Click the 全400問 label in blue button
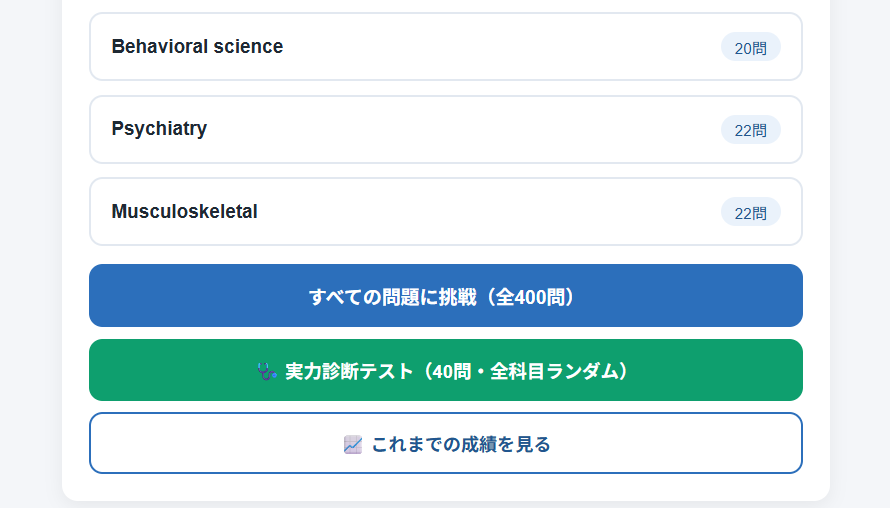890x508 pixels. point(530,297)
